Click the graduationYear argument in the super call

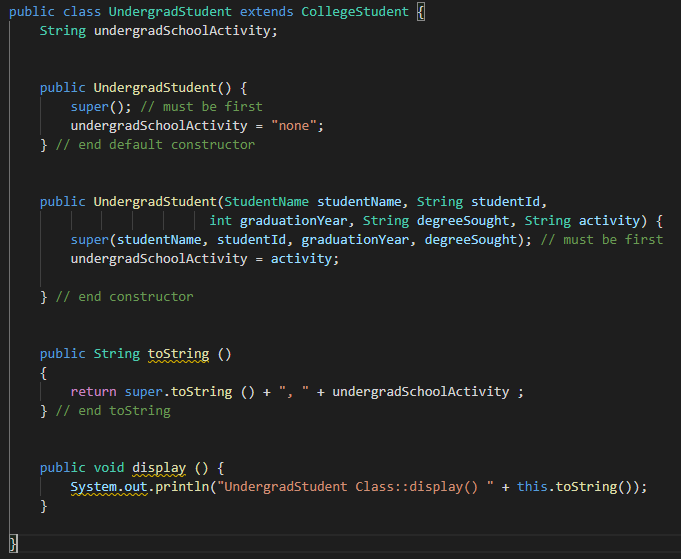(355, 240)
